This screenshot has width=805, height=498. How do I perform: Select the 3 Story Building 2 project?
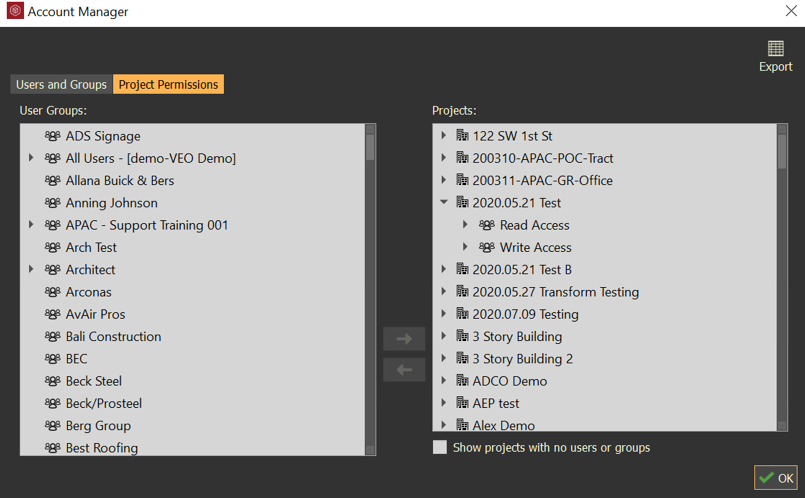522,359
